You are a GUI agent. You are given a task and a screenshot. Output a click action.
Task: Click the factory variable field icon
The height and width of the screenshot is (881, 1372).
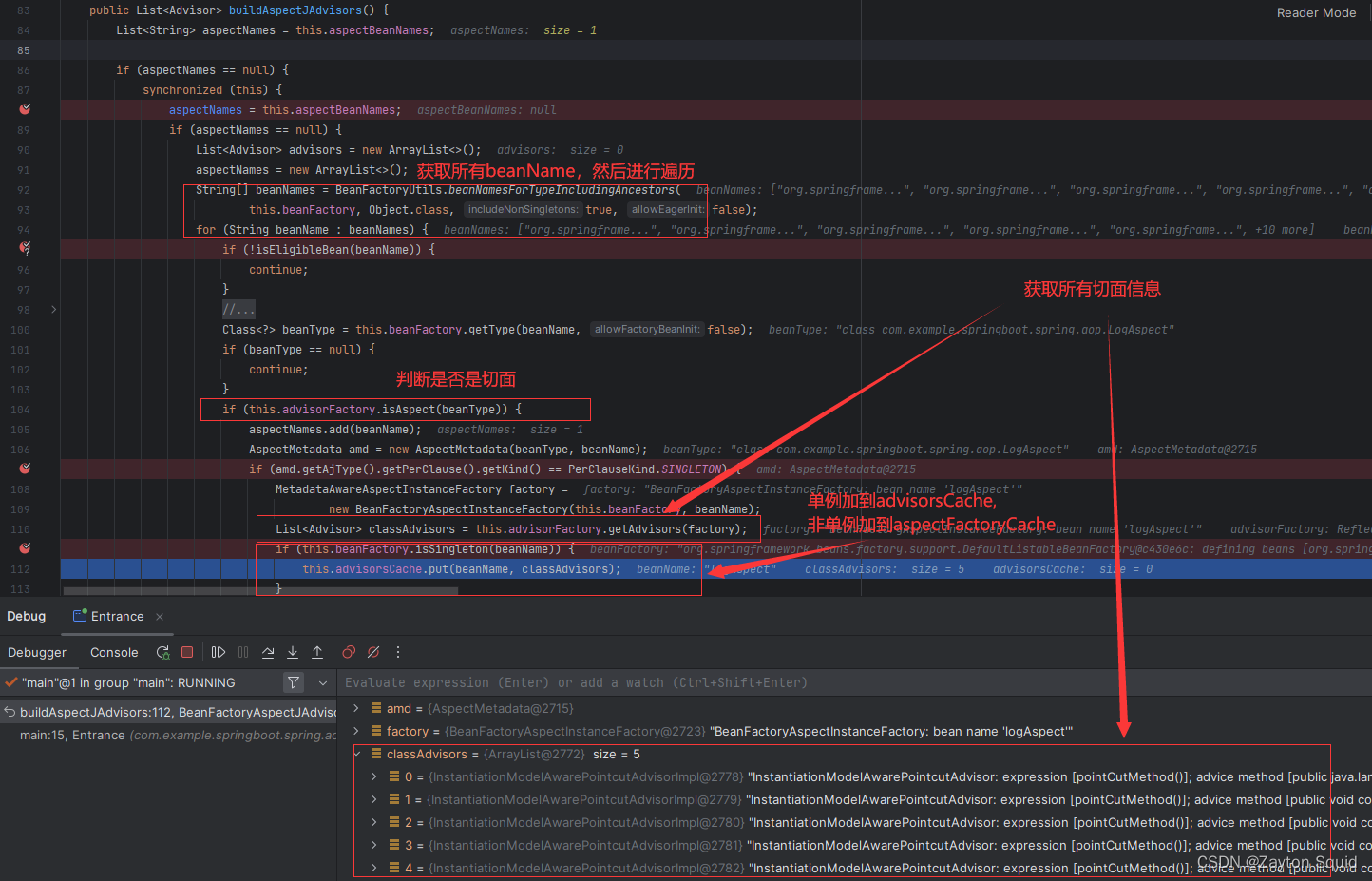point(376,731)
